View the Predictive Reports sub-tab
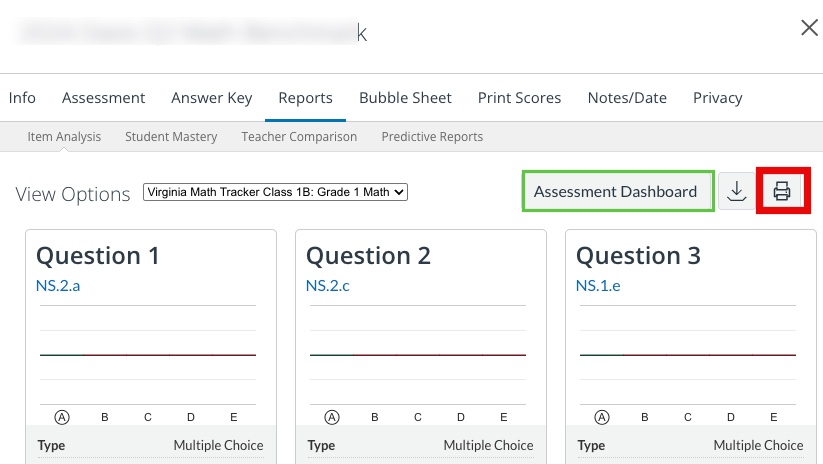823x464 pixels. tap(432, 136)
